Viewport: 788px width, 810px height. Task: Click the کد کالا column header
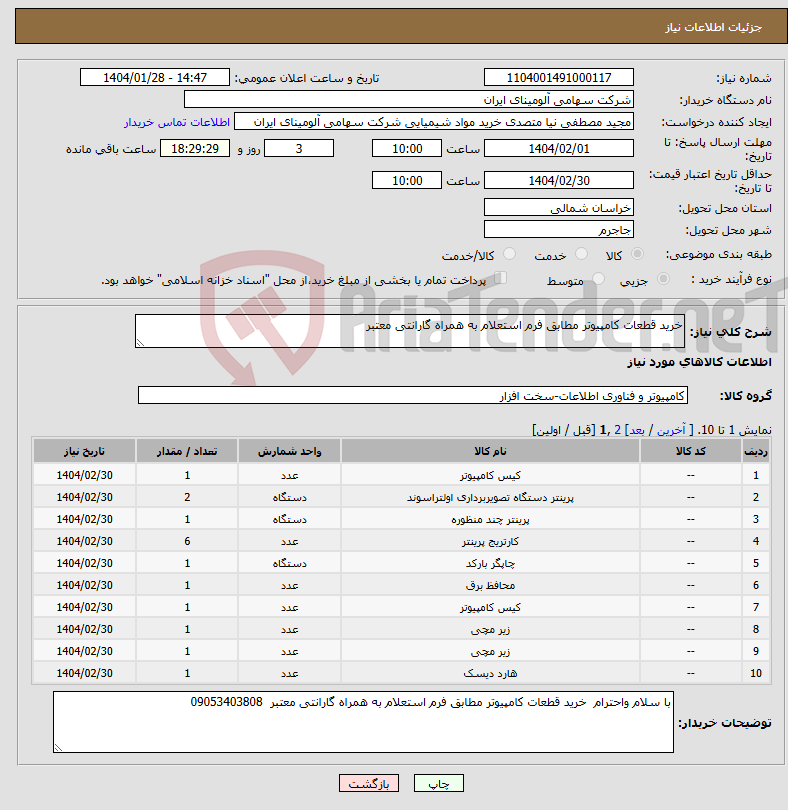point(691,451)
